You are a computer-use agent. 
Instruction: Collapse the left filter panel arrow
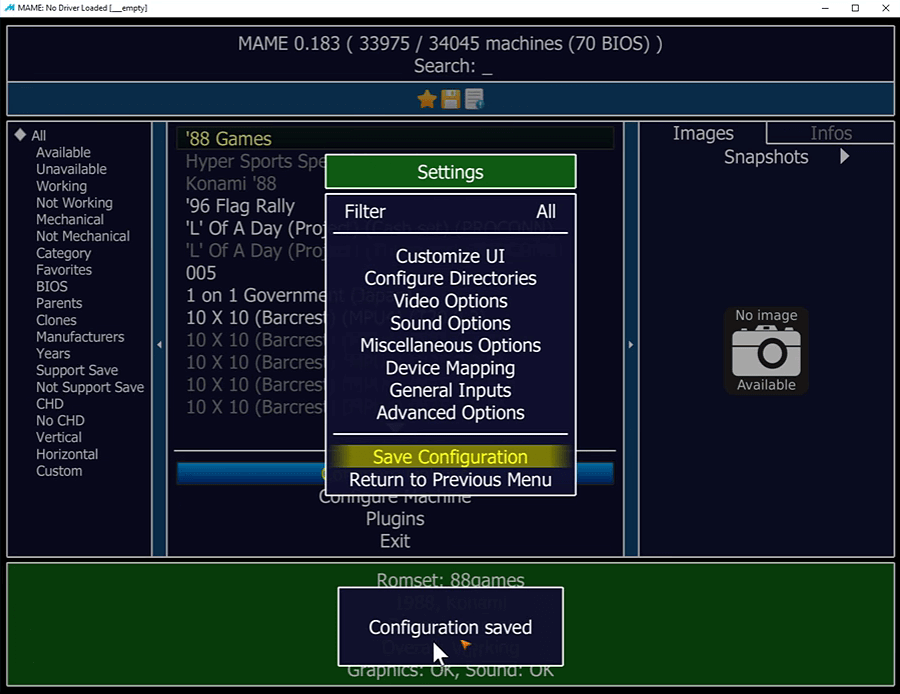pos(160,344)
